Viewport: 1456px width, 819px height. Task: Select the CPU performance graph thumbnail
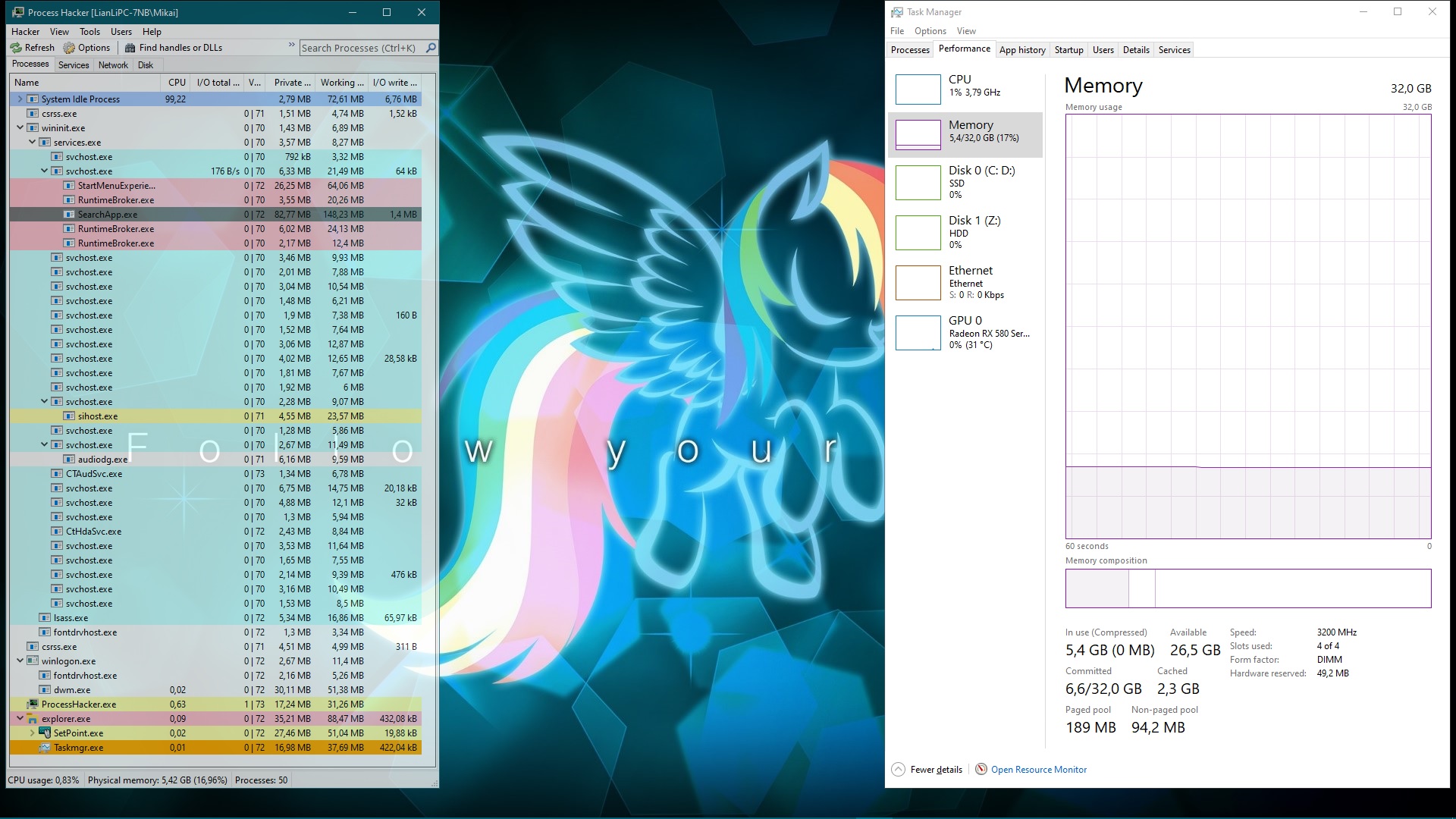pos(918,89)
